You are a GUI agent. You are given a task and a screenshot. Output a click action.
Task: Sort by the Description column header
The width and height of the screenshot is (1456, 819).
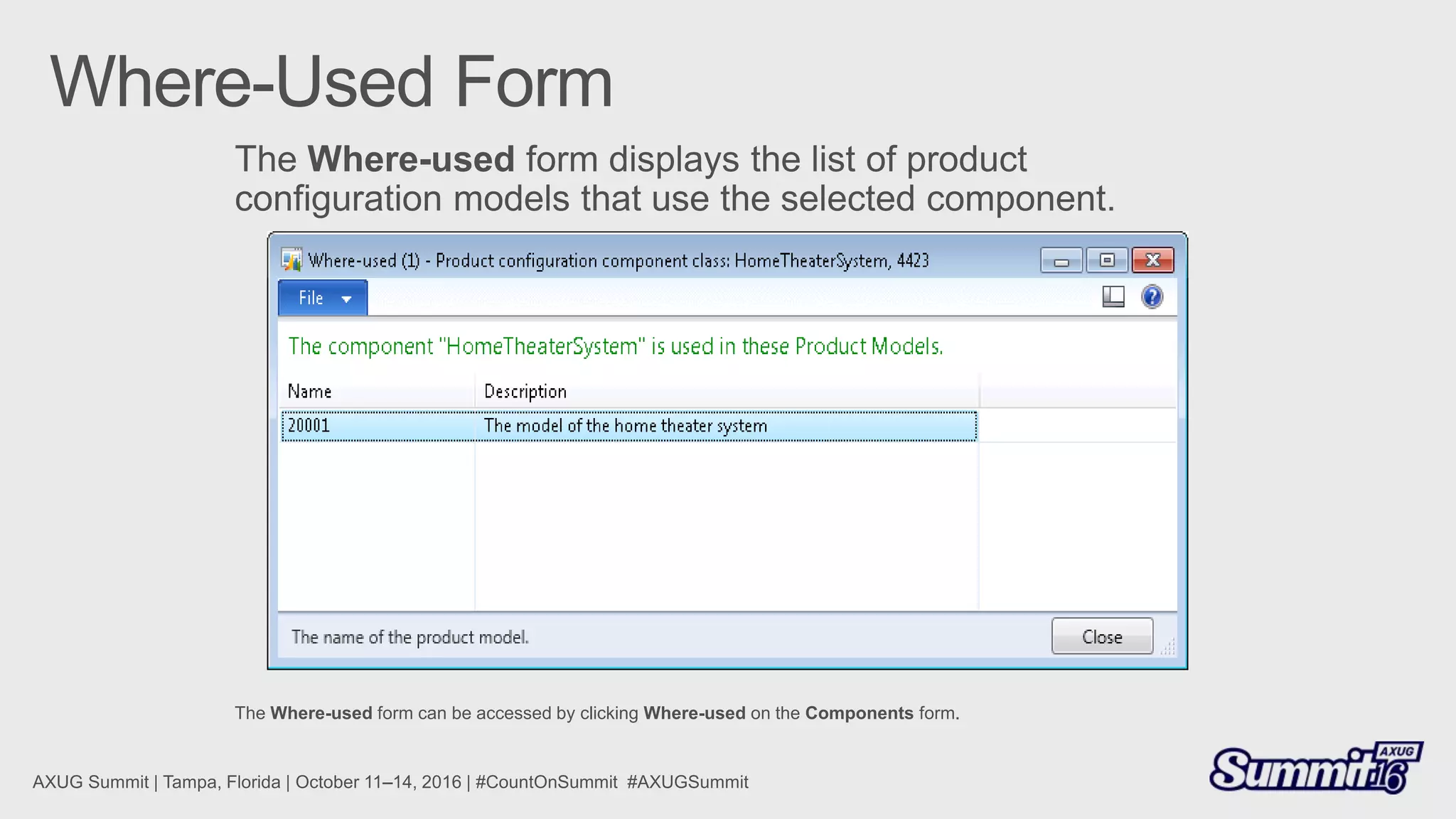[x=727, y=391]
